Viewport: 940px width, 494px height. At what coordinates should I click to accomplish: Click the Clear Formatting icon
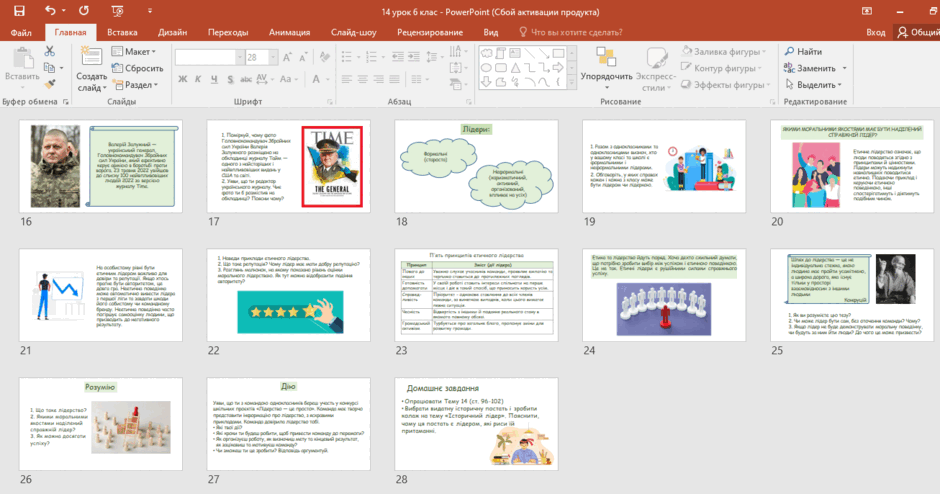(x=324, y=57)
